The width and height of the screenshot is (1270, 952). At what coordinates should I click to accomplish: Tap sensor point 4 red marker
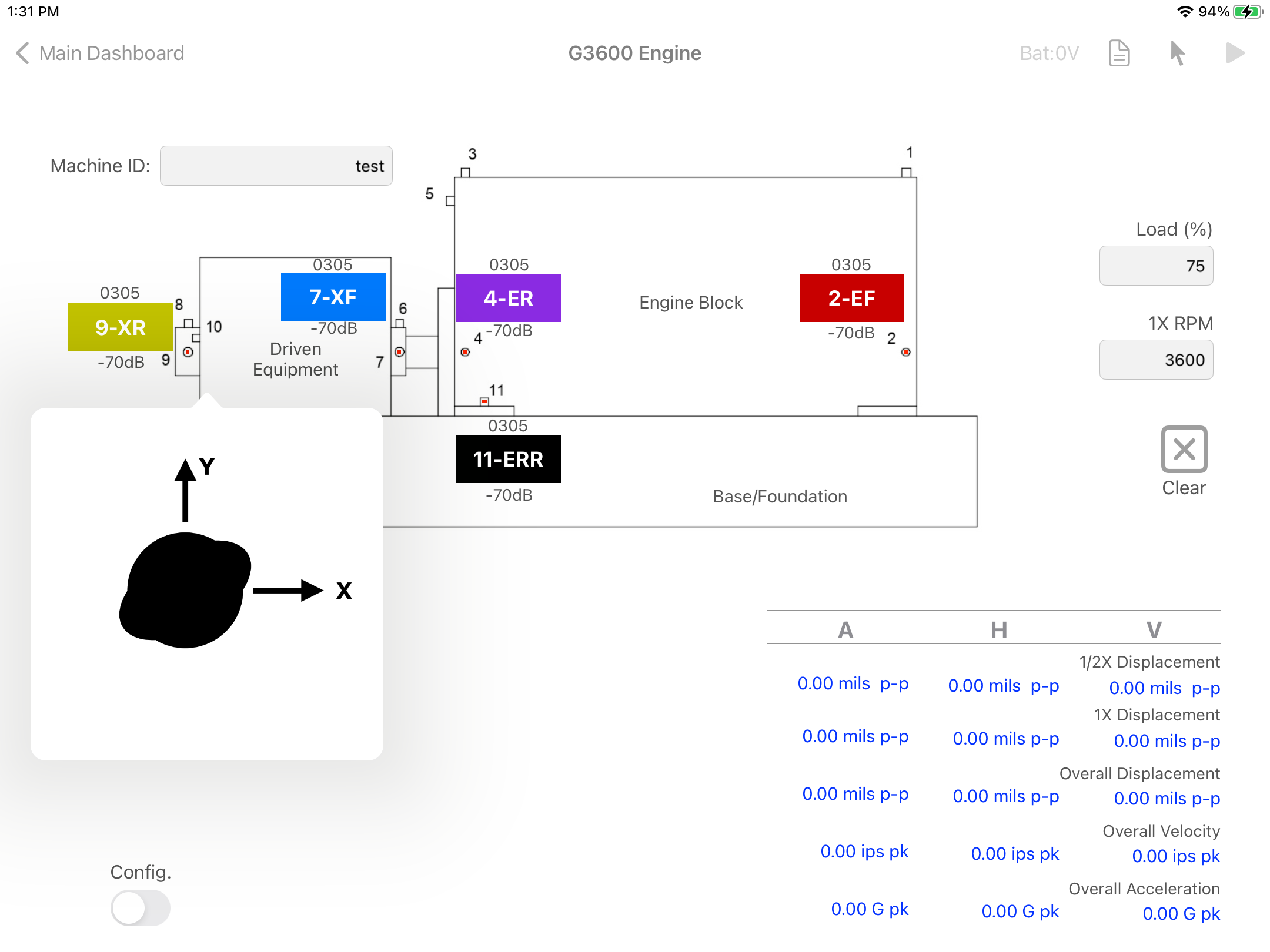pyautogui.click(x=465, y=352)
